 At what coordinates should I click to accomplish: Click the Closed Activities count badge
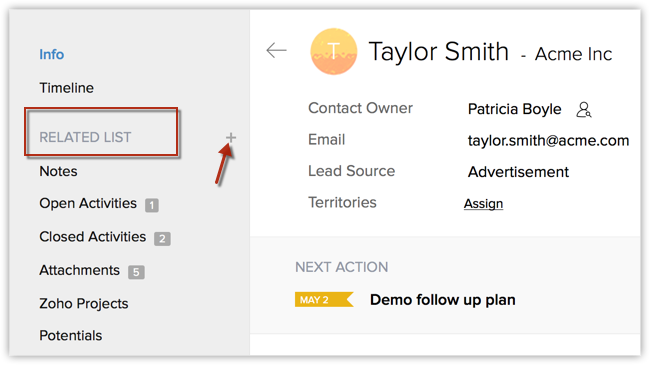pos(162,238)
